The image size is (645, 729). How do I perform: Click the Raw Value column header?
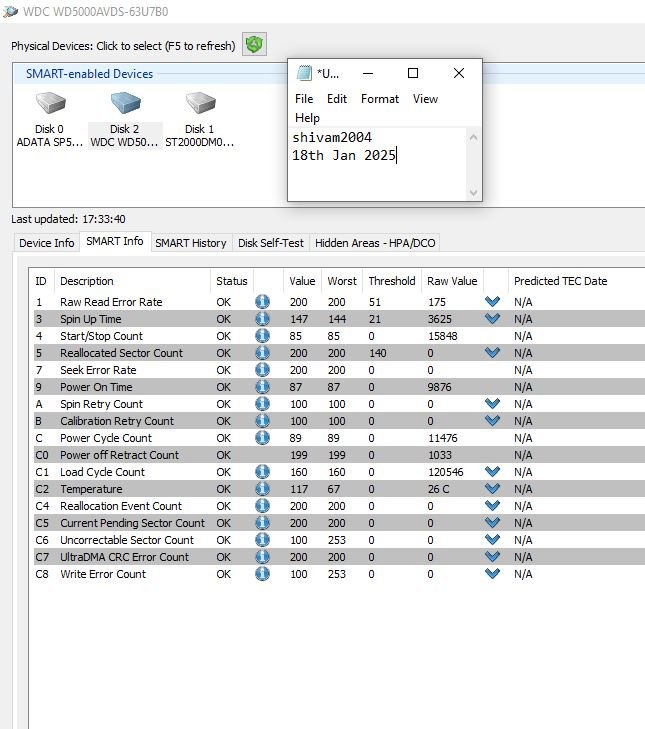[x=451, y=281]
